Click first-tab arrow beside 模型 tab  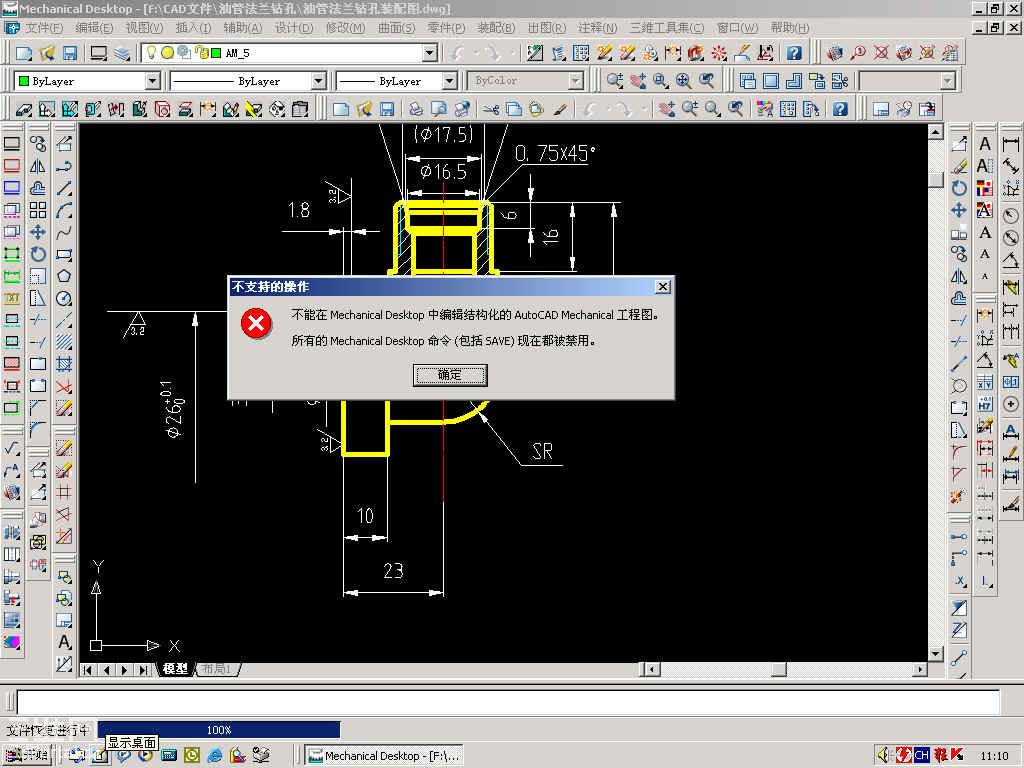tap(88, 669)
